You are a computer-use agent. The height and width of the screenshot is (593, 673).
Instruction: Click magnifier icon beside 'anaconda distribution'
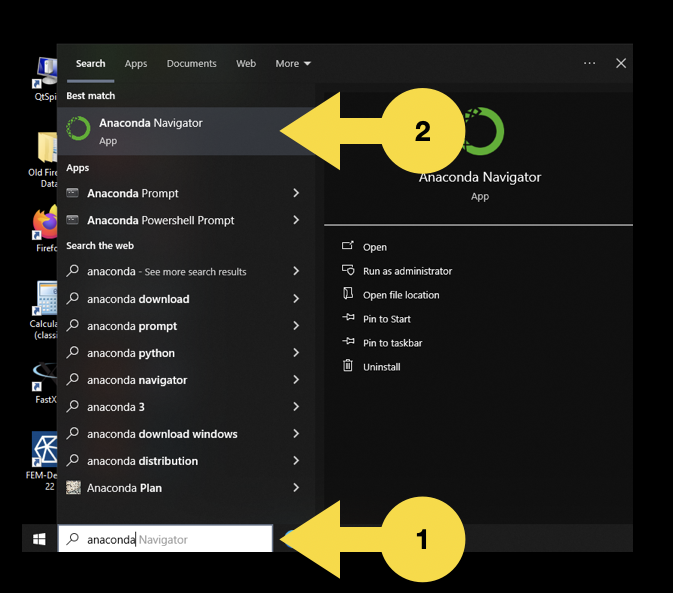(x=73, y=460)
